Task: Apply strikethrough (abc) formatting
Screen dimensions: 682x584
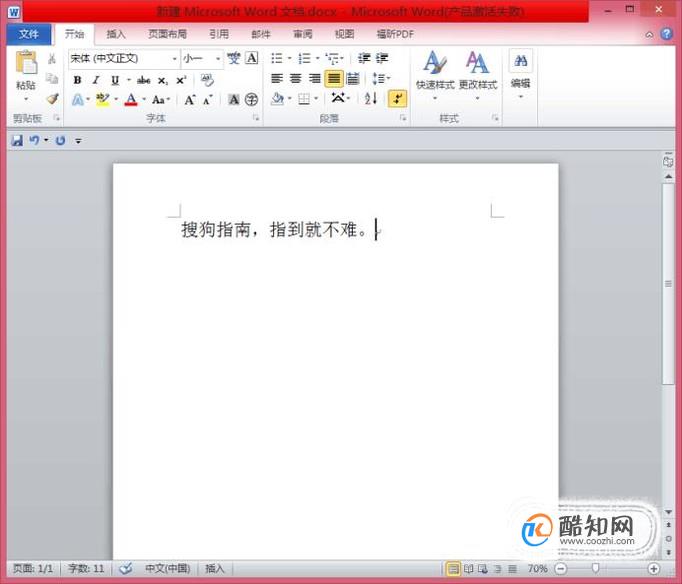Action: point(144,80)
